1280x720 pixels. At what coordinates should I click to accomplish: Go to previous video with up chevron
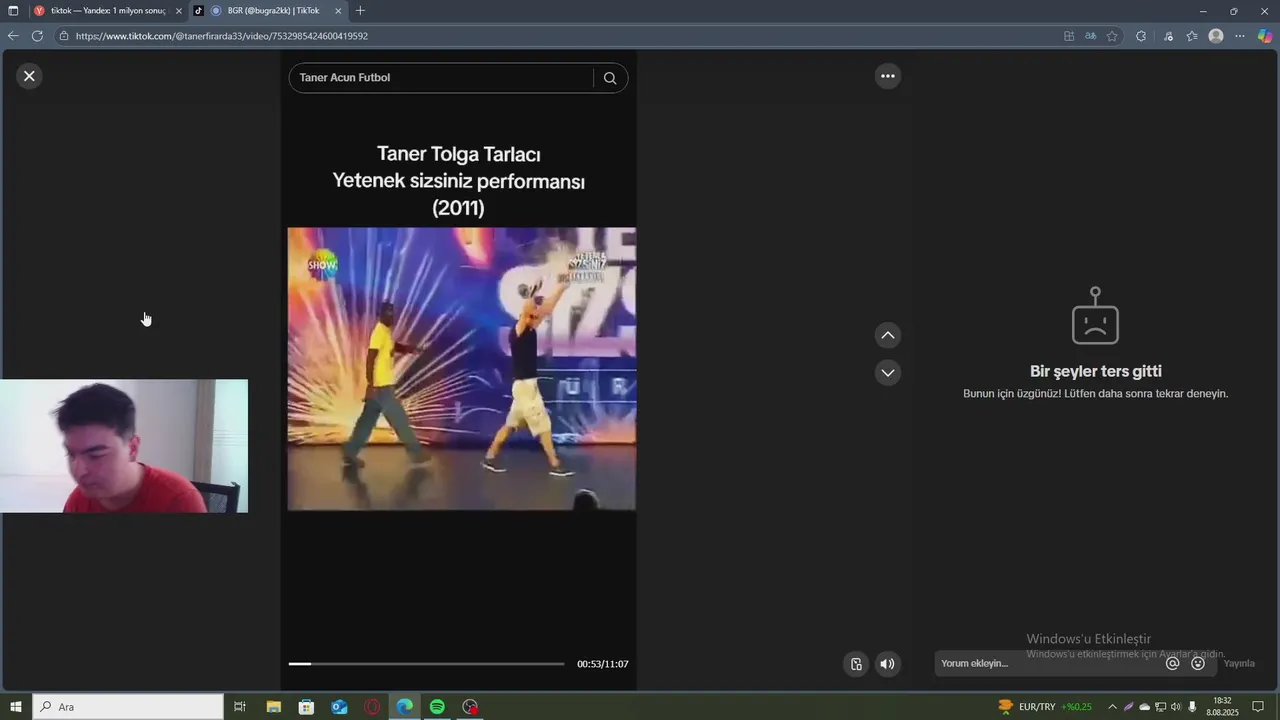coord(887,335)
